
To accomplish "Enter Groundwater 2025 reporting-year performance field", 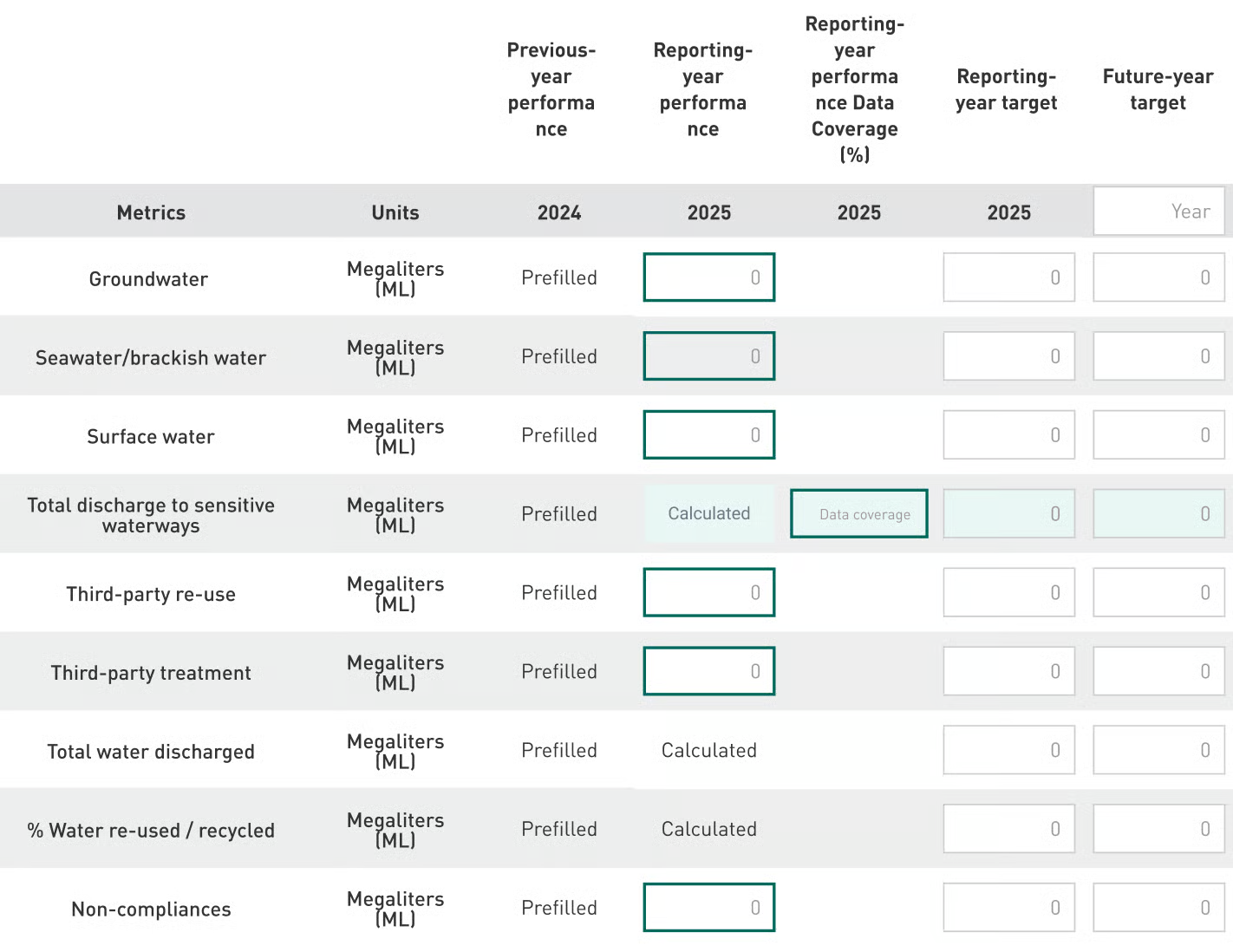I will click(x=708, y=277).
